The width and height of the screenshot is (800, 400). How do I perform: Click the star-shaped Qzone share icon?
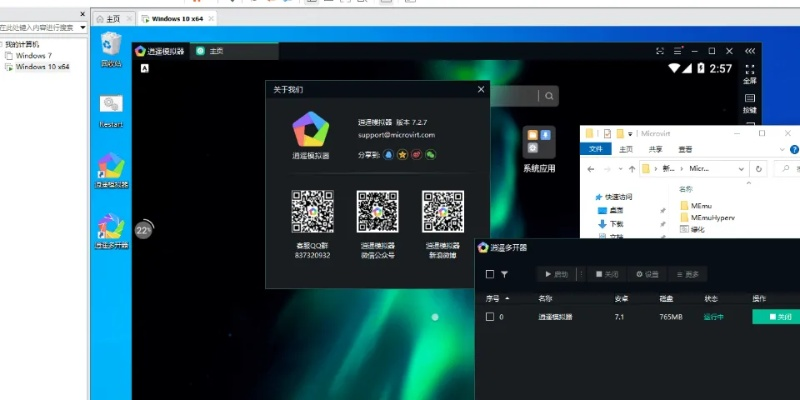(402, 155)
